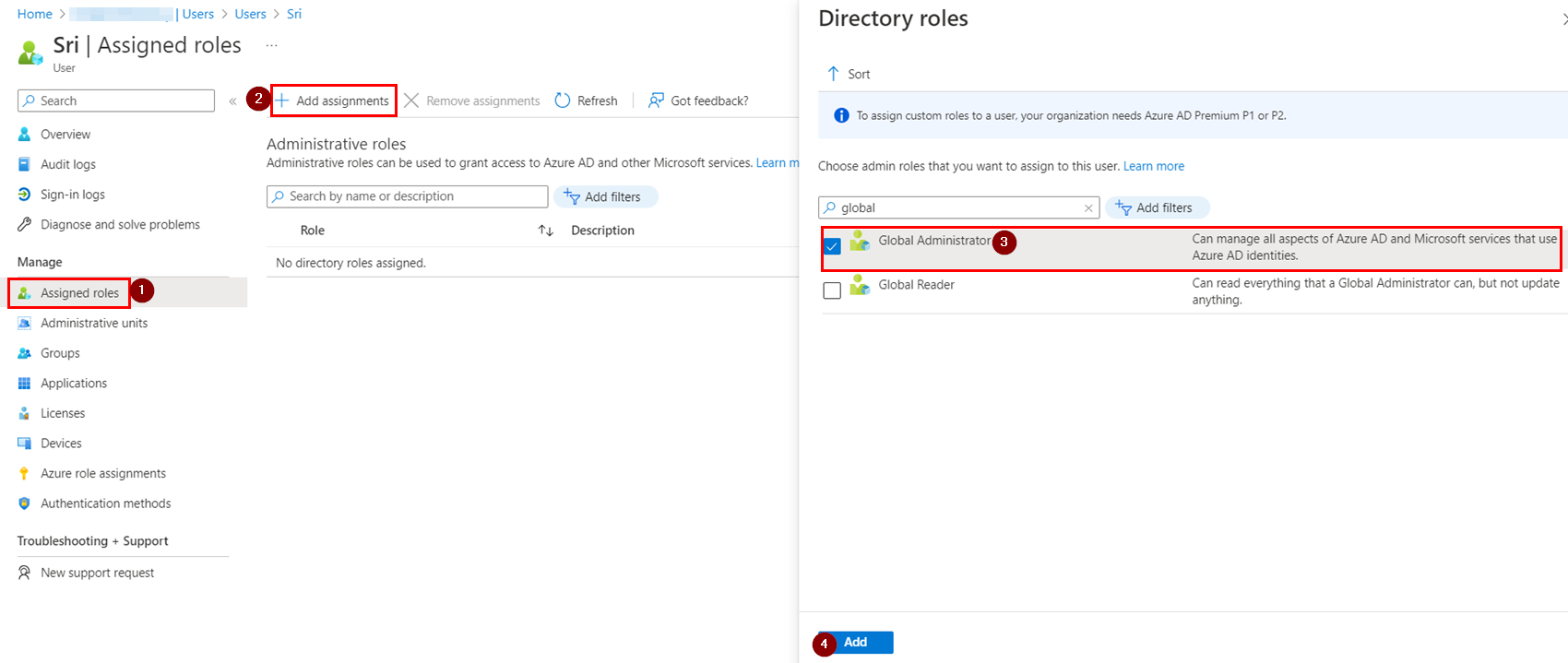Open Administrative units

pos(94,324)
